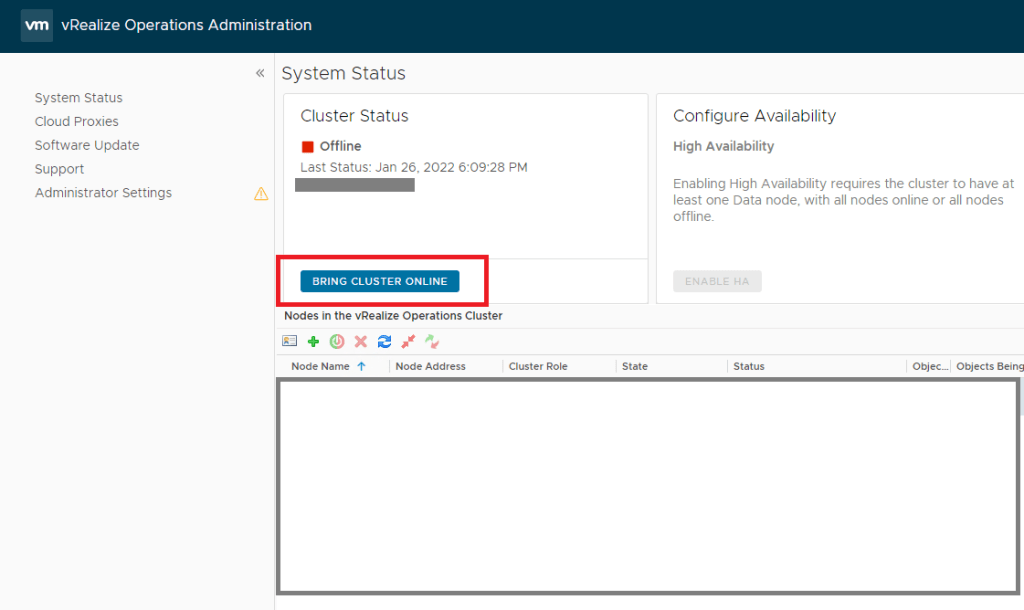Open Cloud Proxies page

77,121
